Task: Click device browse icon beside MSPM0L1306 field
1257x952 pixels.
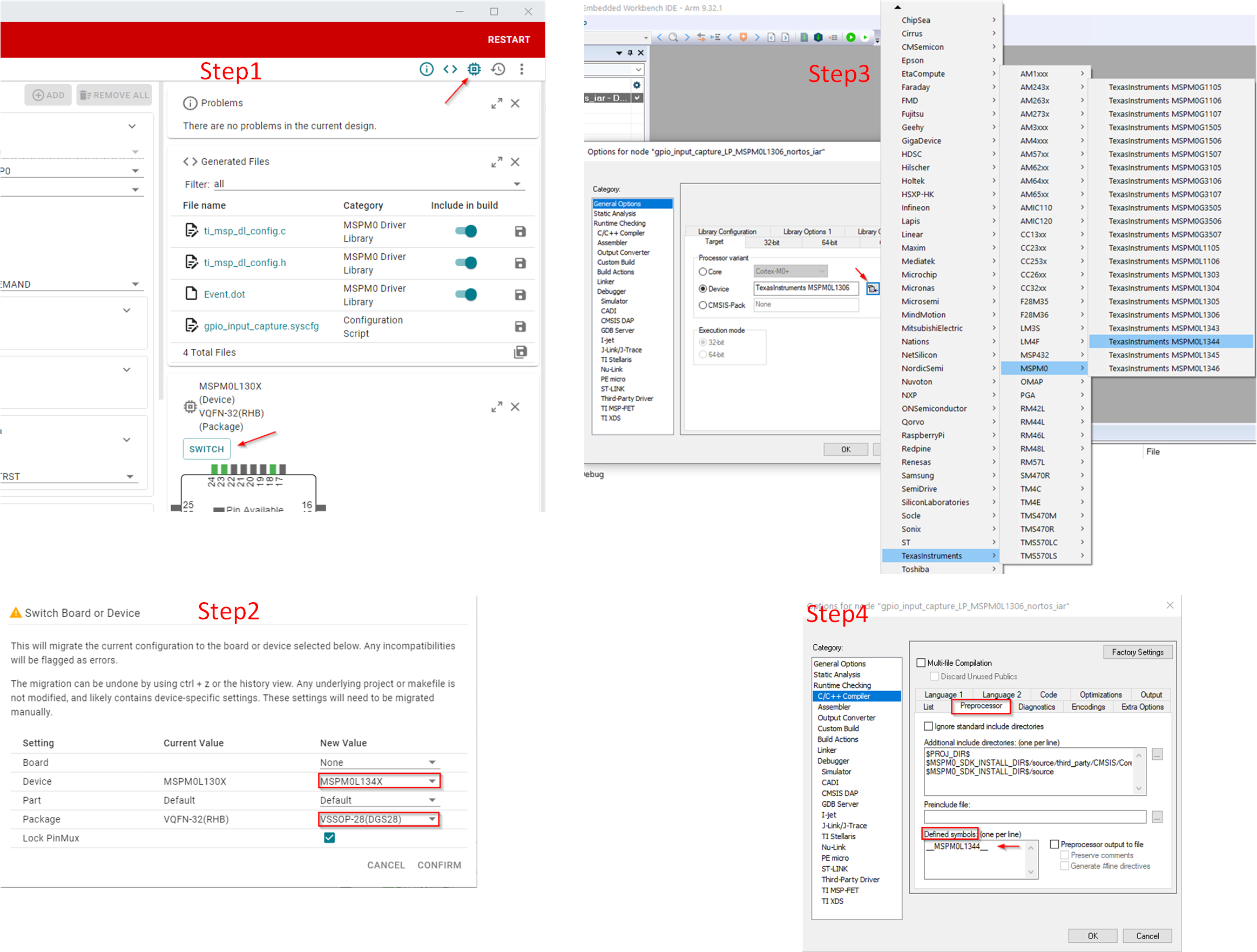Action: [872, 289]
